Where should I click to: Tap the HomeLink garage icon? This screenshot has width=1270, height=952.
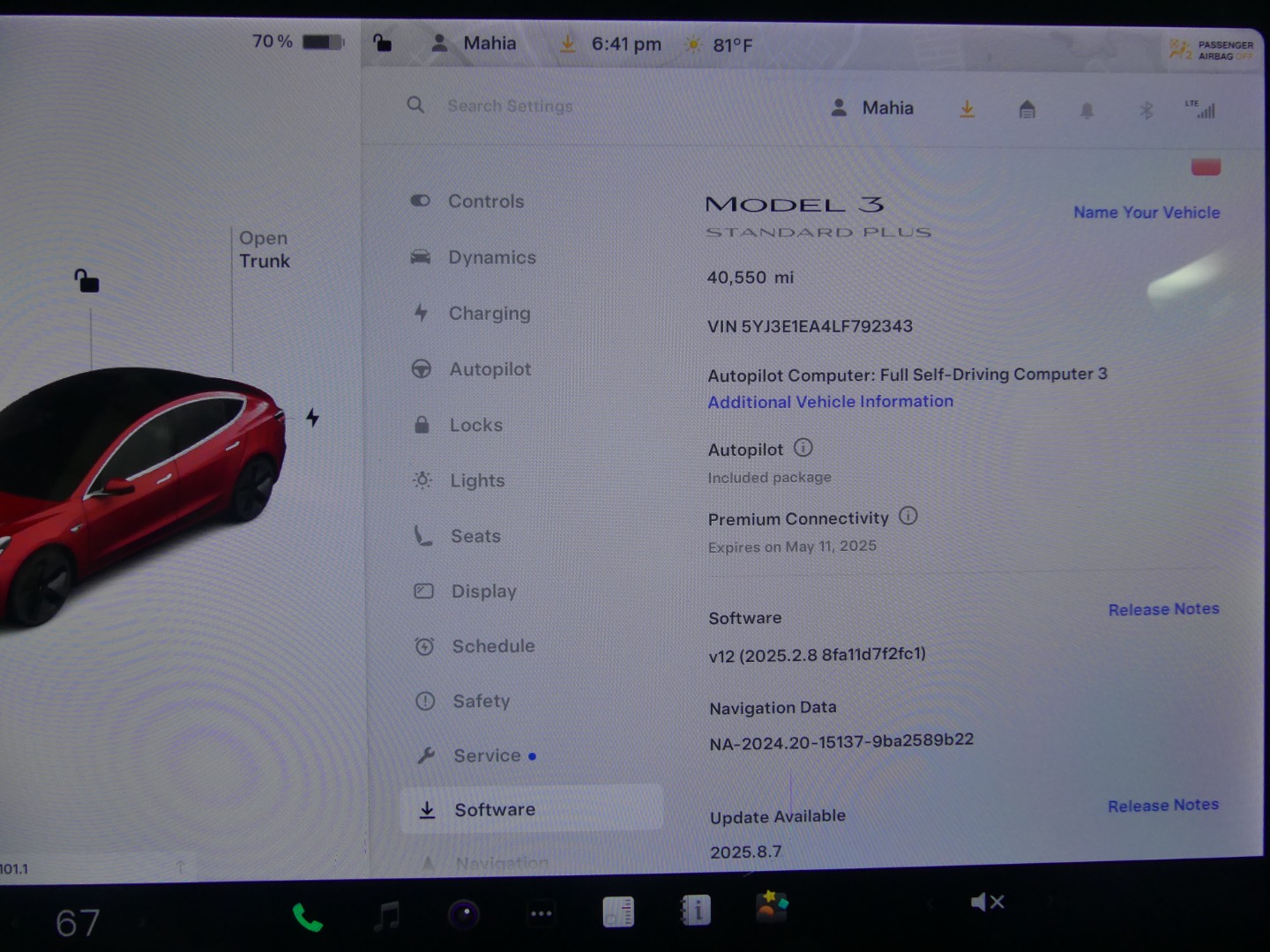1027,109
